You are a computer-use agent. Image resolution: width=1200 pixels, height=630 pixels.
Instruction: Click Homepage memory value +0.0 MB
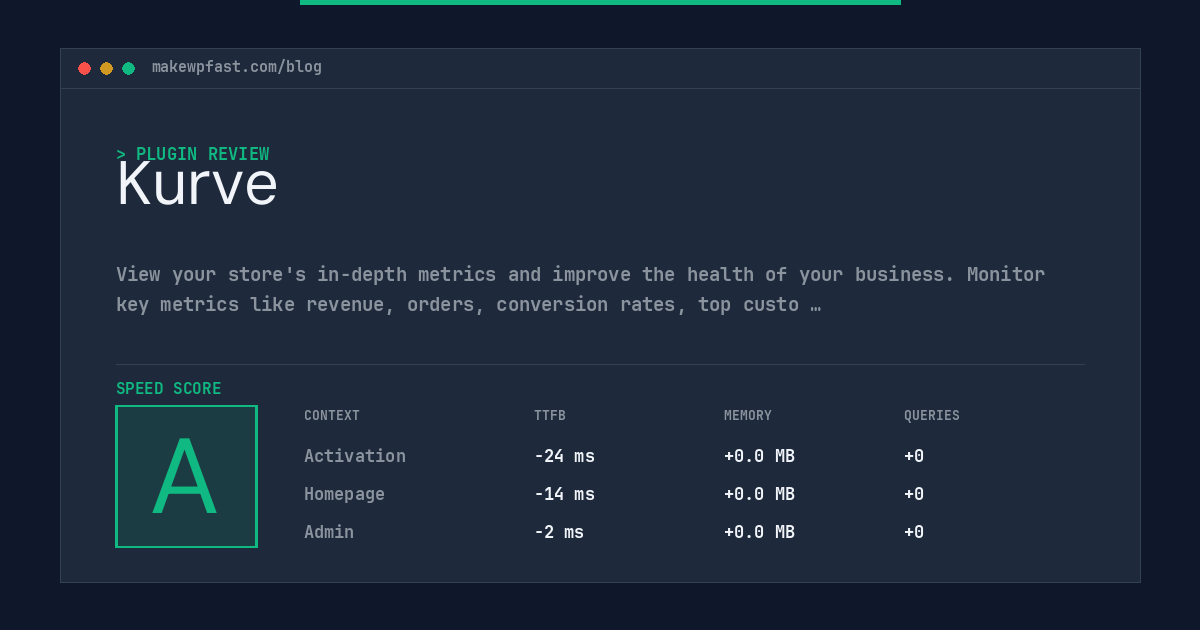759,494
